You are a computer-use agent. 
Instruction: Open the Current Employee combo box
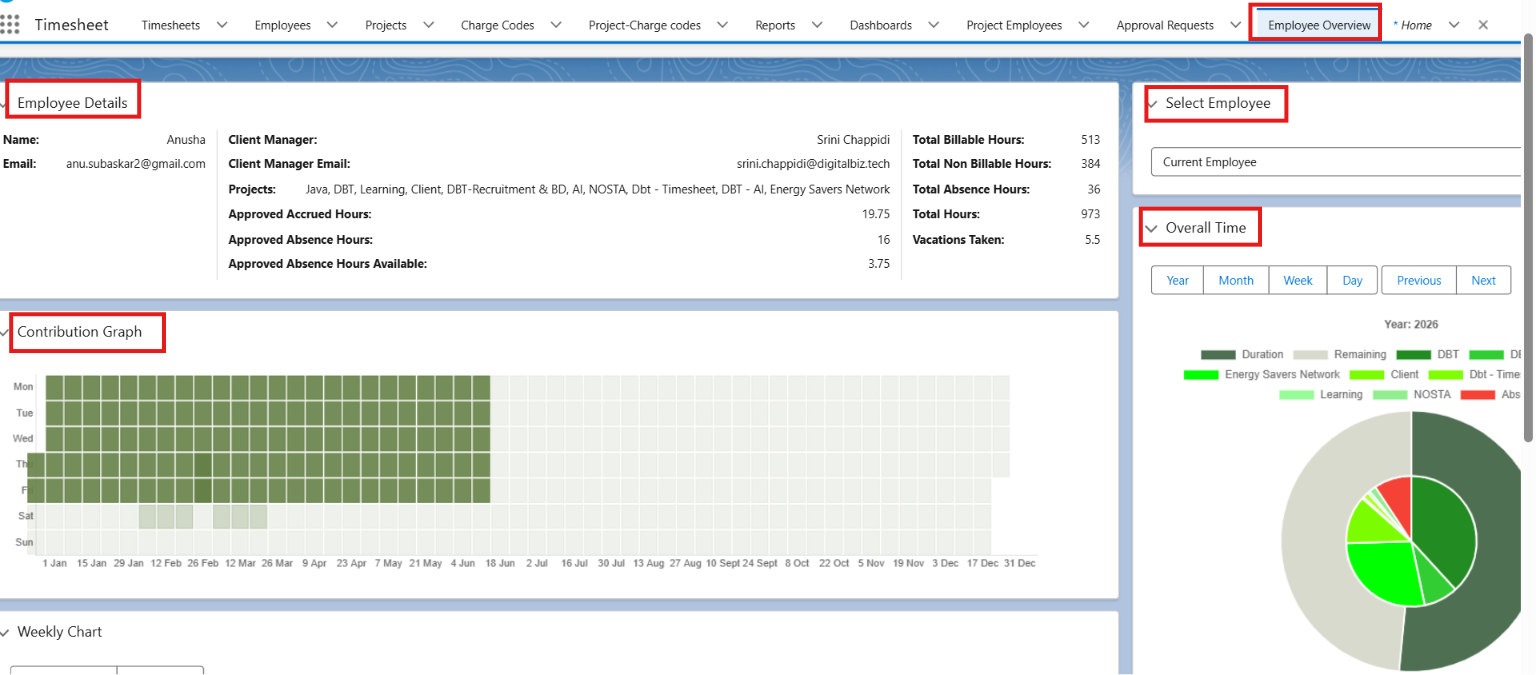(x=1336, y=162)
